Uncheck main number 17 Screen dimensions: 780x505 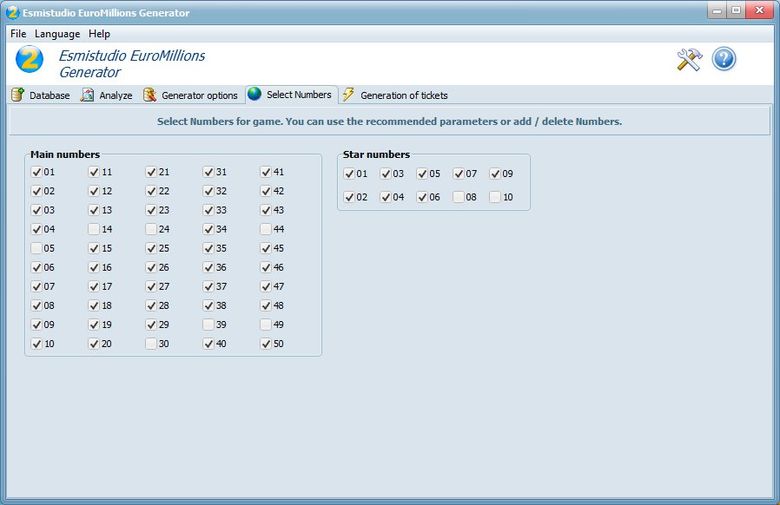(x=94, y=287)
